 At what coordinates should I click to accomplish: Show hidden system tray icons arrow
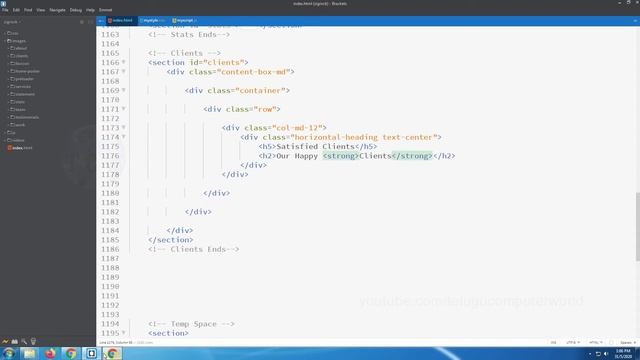pyautogui.click(x=590, y=354)
